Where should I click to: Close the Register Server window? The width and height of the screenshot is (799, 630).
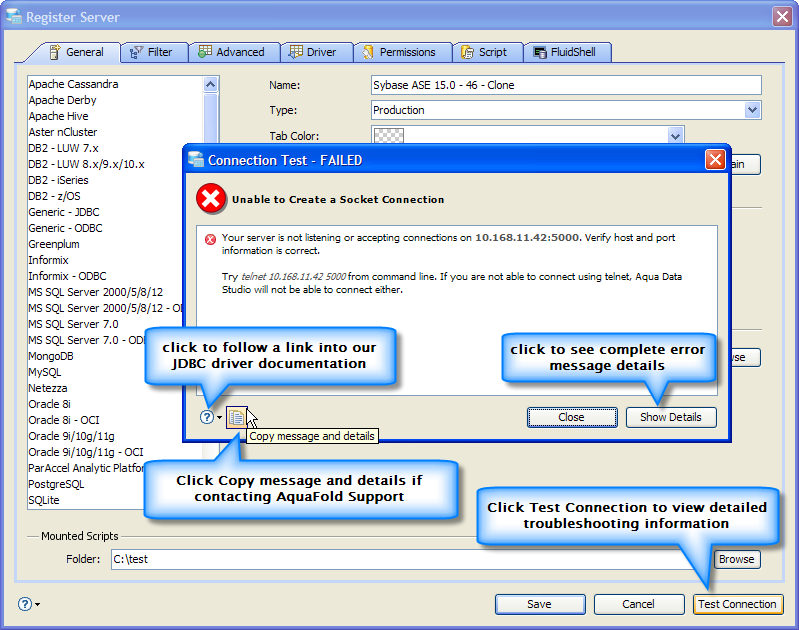(782, 16)
